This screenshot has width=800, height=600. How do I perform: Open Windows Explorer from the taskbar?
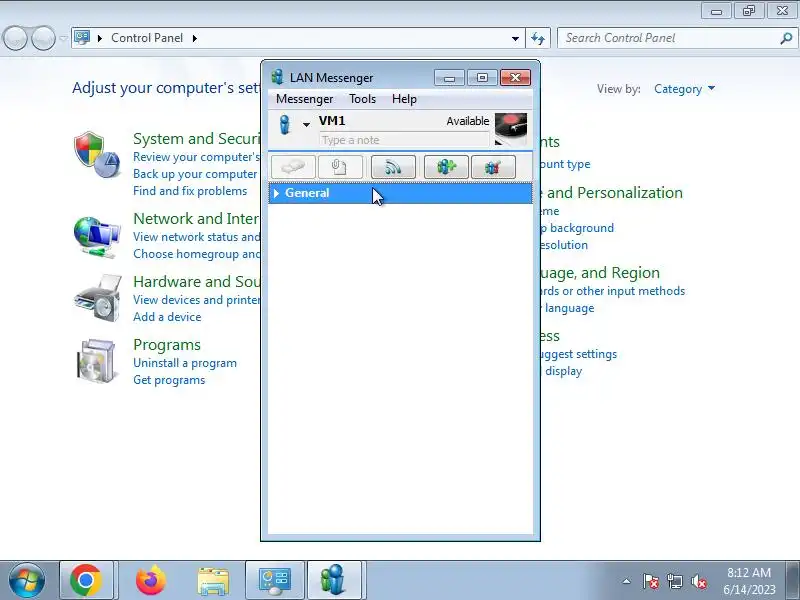213,580
